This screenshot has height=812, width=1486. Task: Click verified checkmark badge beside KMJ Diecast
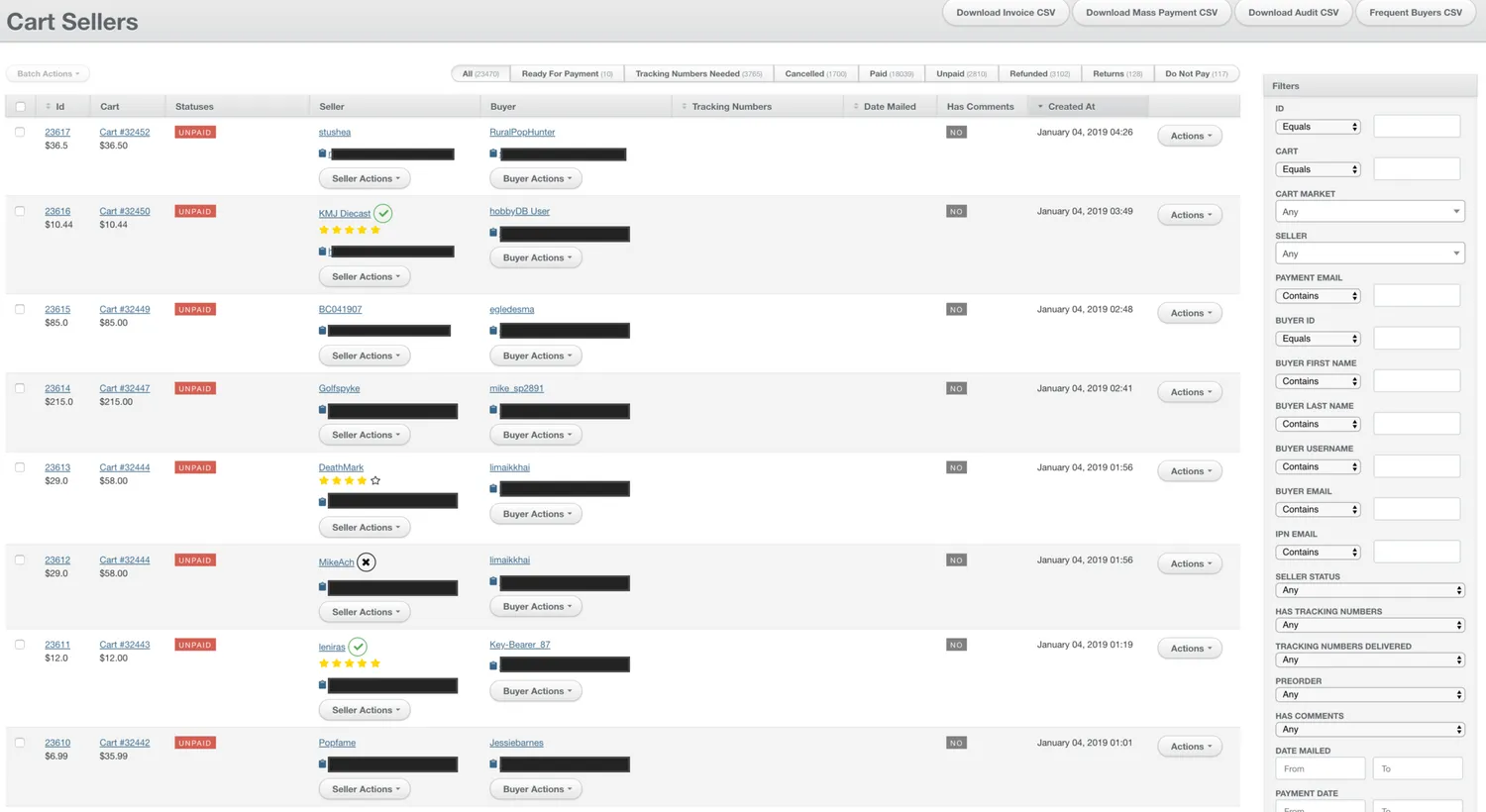[x=383, y=213]
